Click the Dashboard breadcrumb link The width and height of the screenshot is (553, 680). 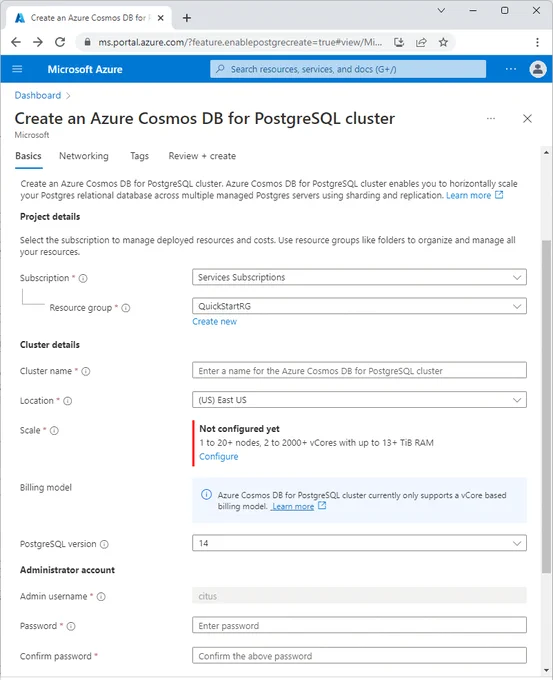pos(38,95)
